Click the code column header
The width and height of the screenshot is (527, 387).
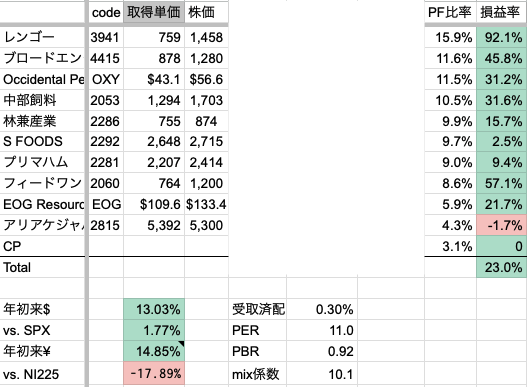click(x=106, y=12)
